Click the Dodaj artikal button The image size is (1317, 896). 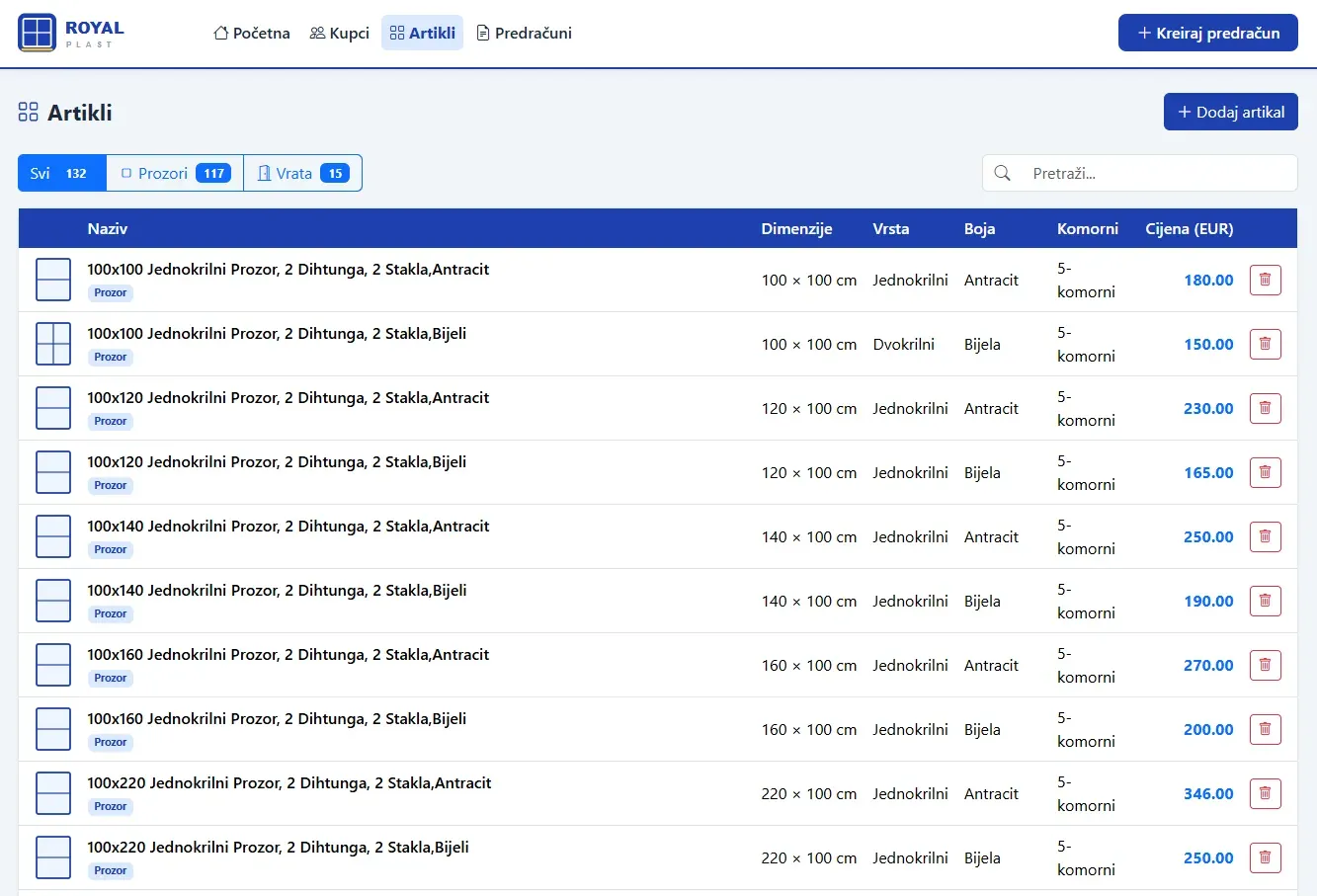click(x=1231, y=112)
